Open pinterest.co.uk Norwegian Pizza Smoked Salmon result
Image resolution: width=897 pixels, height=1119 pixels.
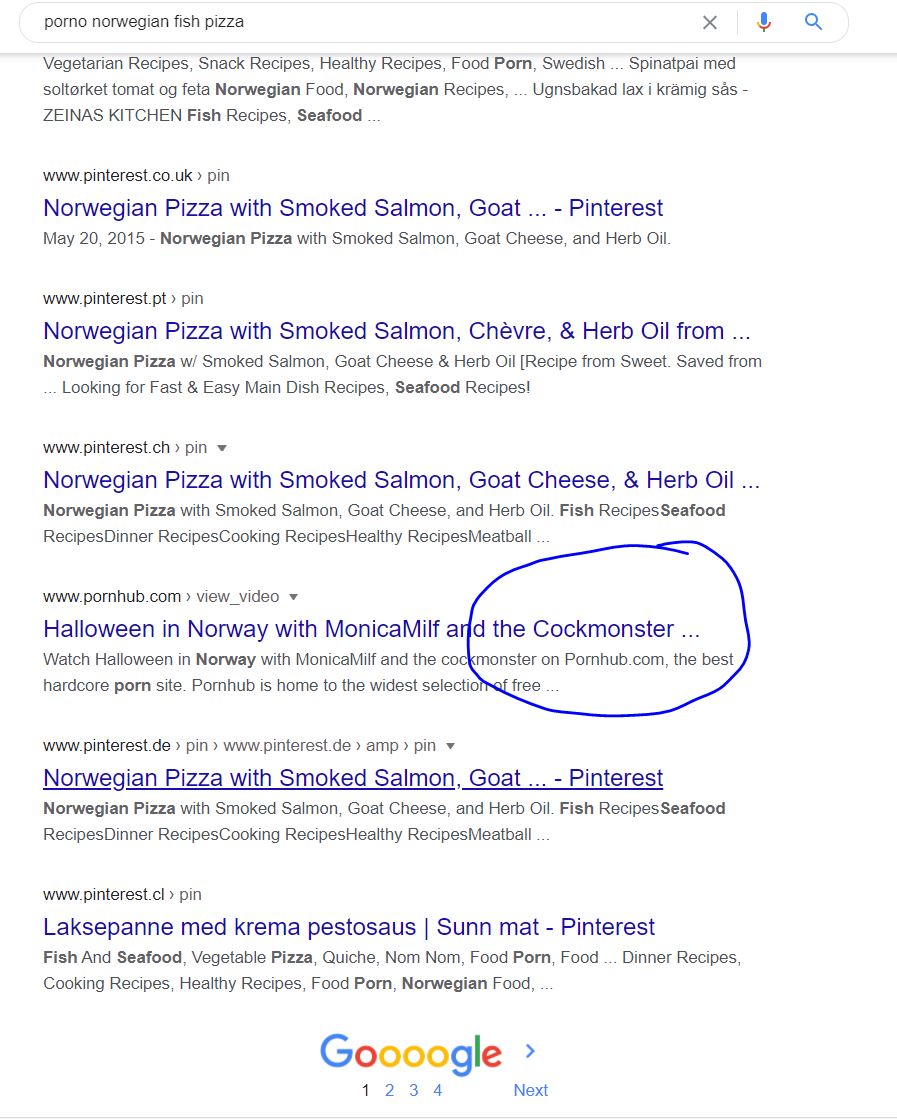(x=353, y=208)
